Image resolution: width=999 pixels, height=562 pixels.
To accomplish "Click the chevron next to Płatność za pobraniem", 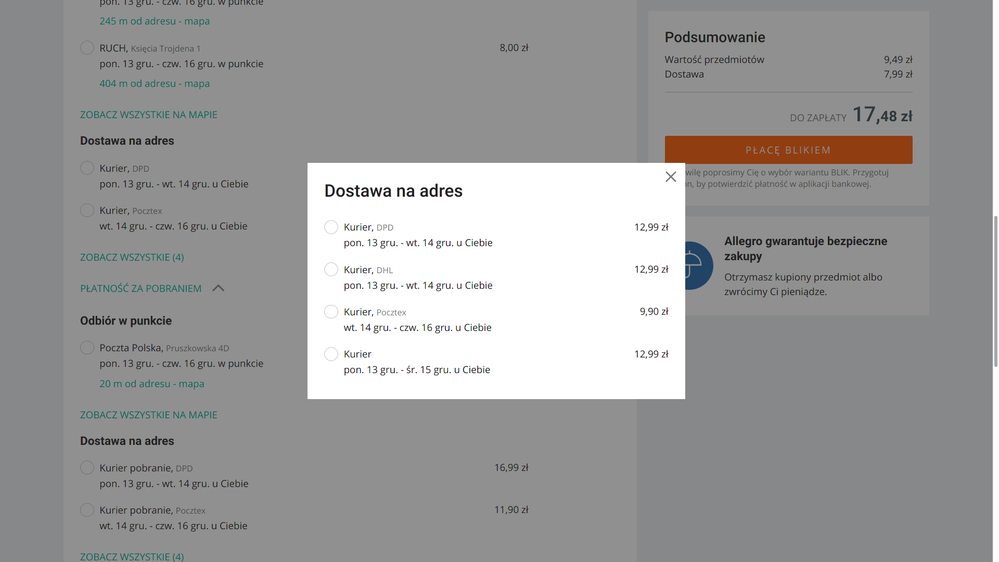I will click(218, 289).
